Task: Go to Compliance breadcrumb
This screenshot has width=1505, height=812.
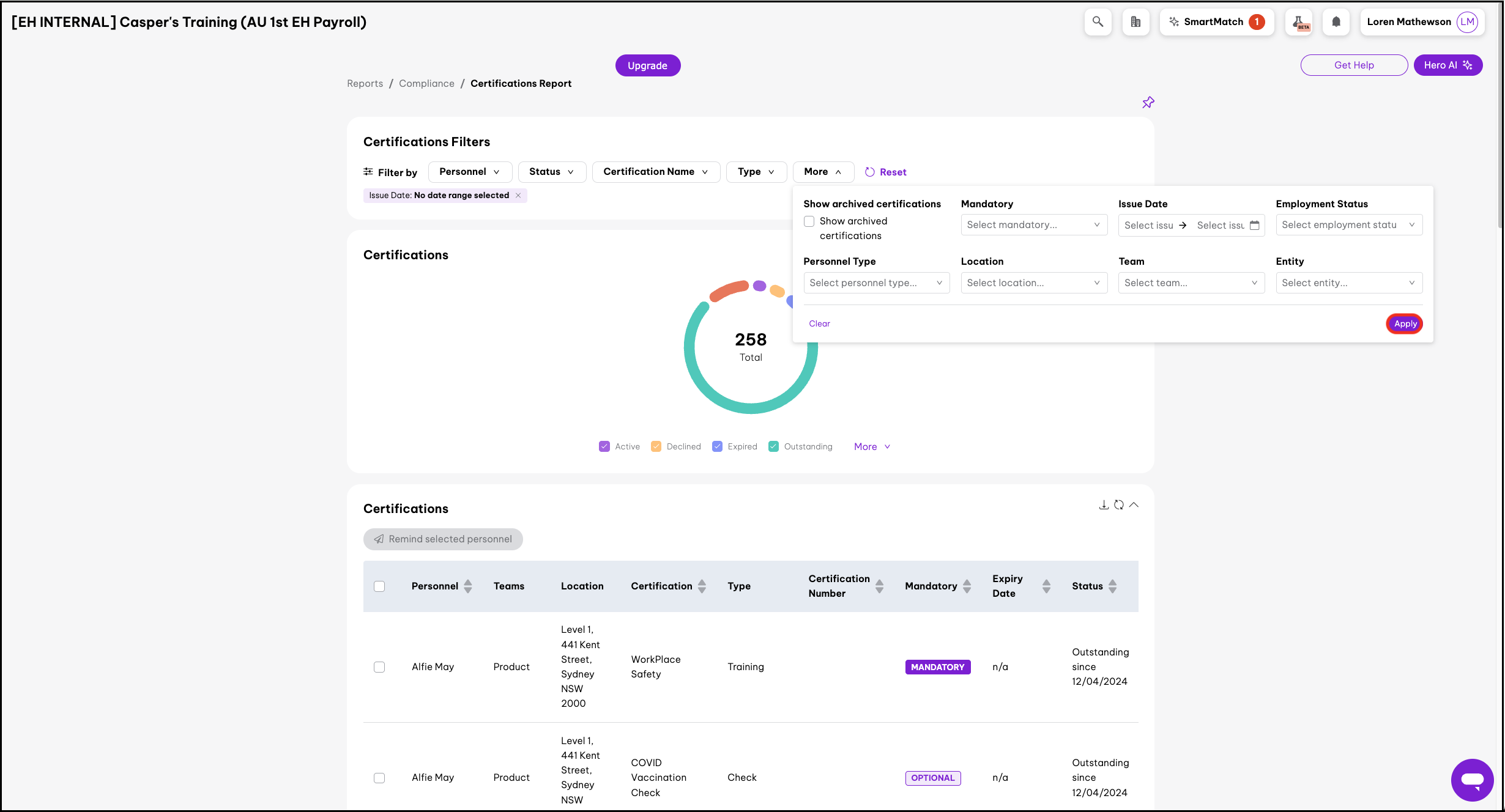Action: pyautogui.click(x=426, y=84)
